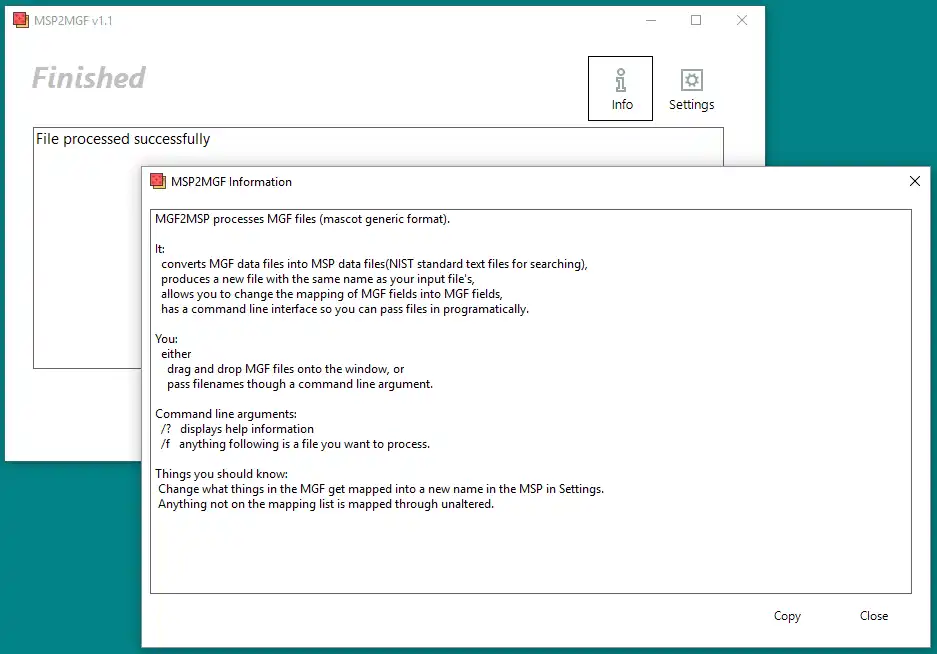Click 'Things you should know:' heading text
This screenshot has height=654, width=937.
click(x=222, y=474)
